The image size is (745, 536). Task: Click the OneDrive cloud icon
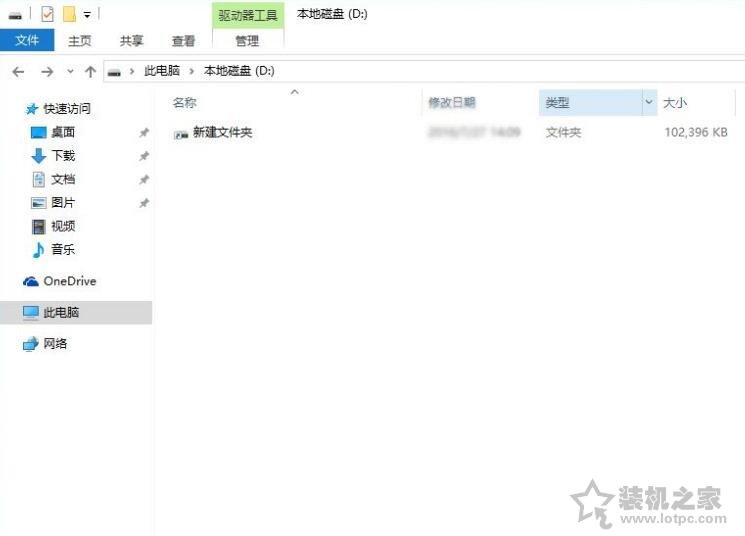(31, 282)
